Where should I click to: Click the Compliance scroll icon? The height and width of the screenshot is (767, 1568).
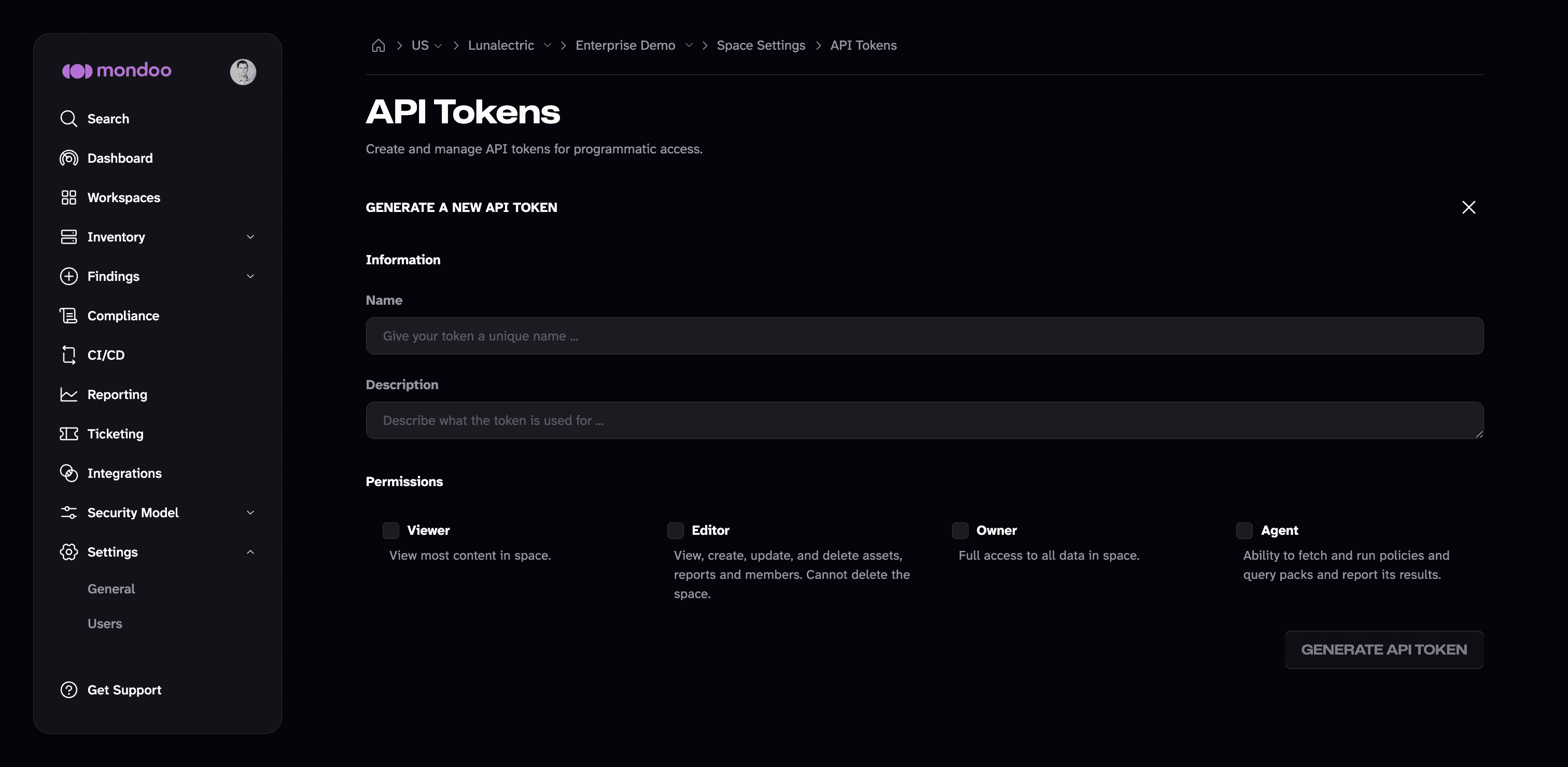(x=69, y=316)
